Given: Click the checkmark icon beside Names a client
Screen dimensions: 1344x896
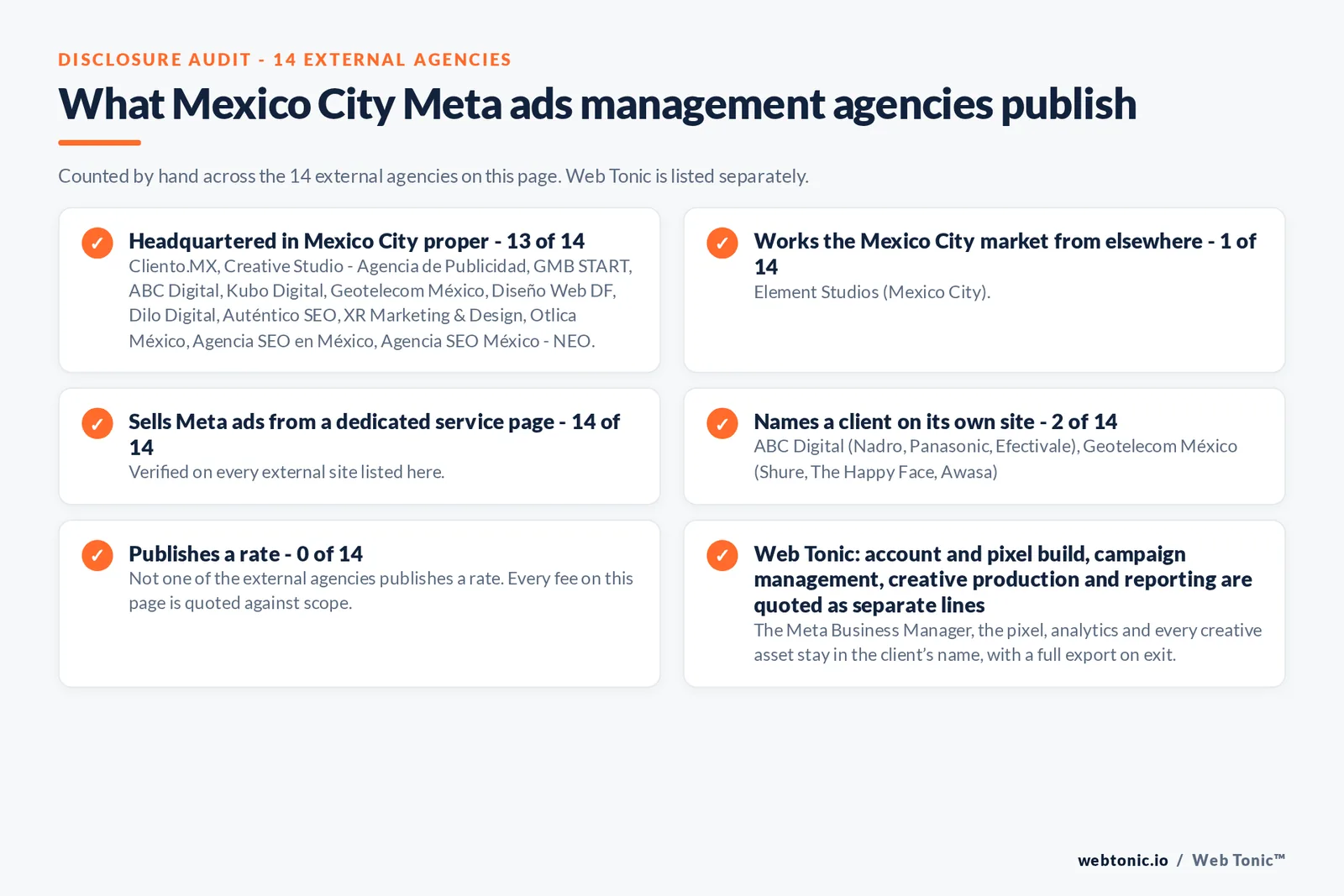Looking at the screenshot, I should coord(722,423).
